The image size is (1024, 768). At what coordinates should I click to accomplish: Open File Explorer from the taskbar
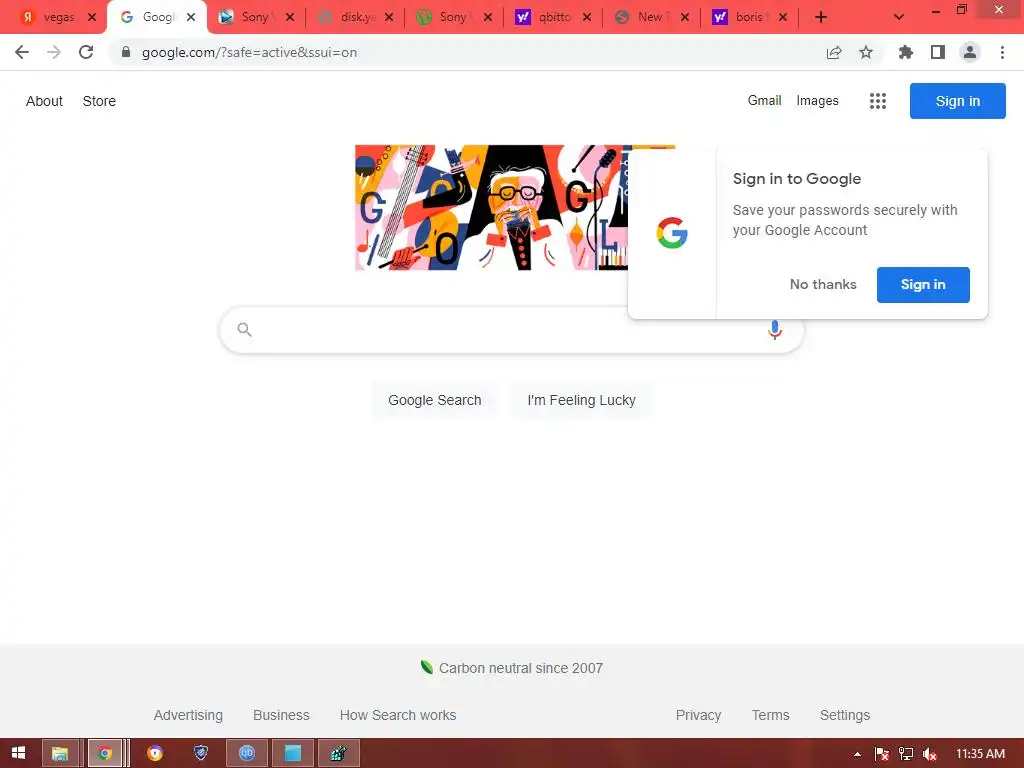61,754
